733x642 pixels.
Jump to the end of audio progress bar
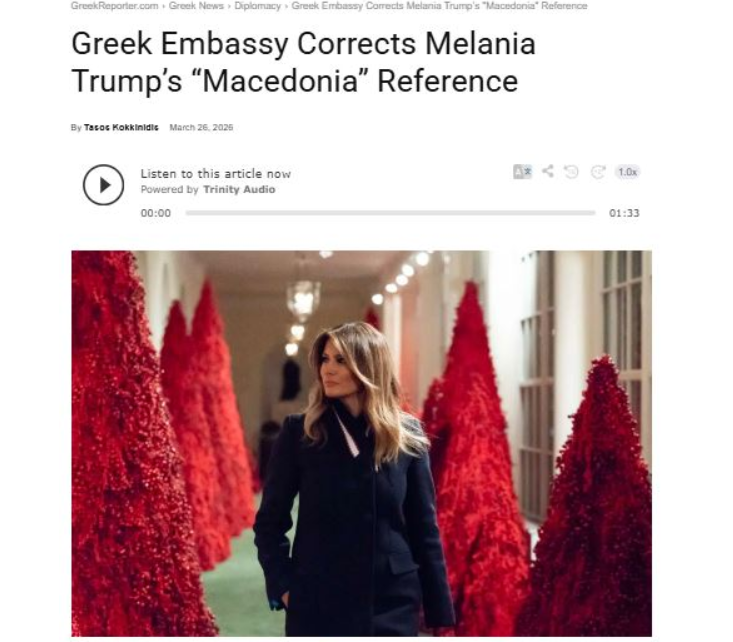pos(594,213)
